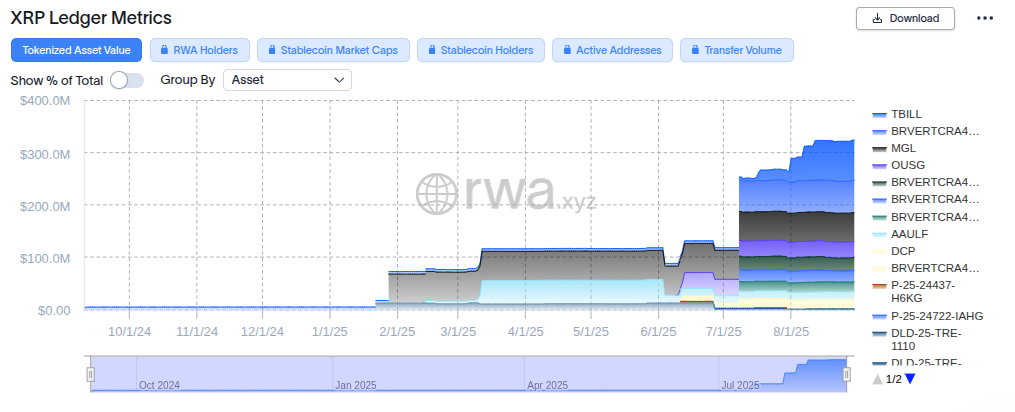Viewport: 1015px width, 412px height.
Task: Click the 8/1/25 x-axis date label
Action: pos(790,332)
